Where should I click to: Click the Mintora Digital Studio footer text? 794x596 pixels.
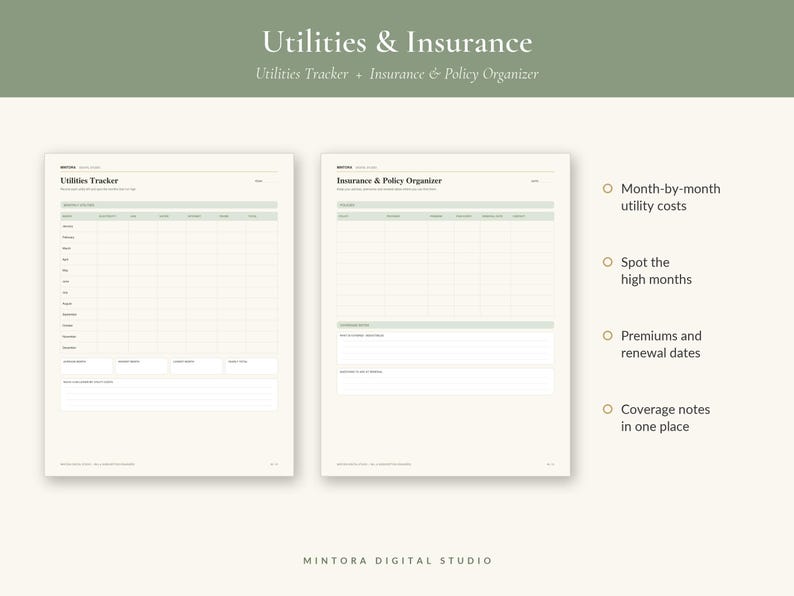coord(398,561)
